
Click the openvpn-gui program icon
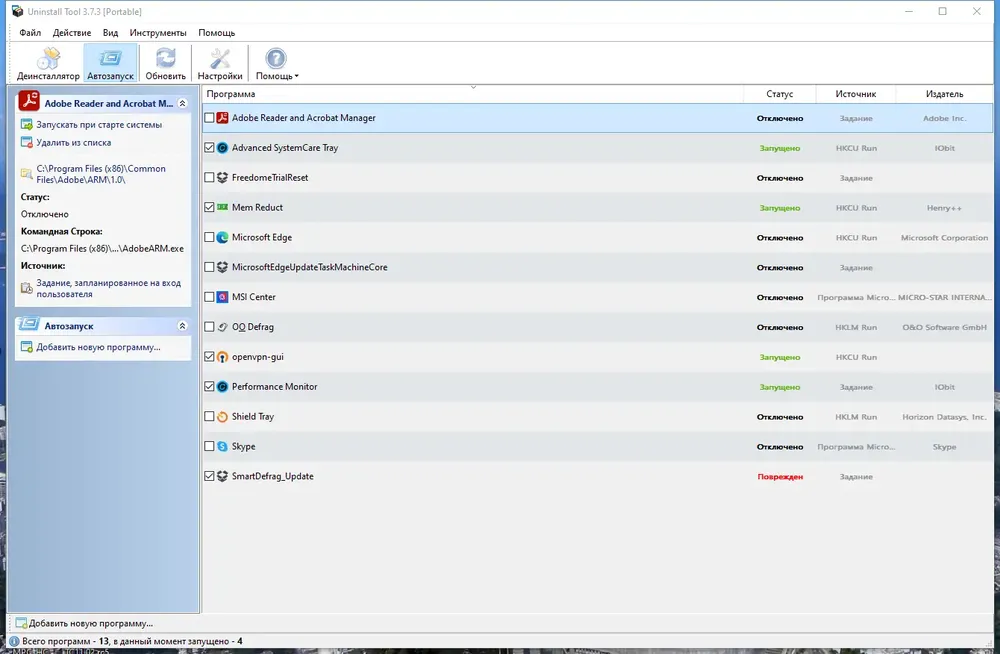(222, 357)
